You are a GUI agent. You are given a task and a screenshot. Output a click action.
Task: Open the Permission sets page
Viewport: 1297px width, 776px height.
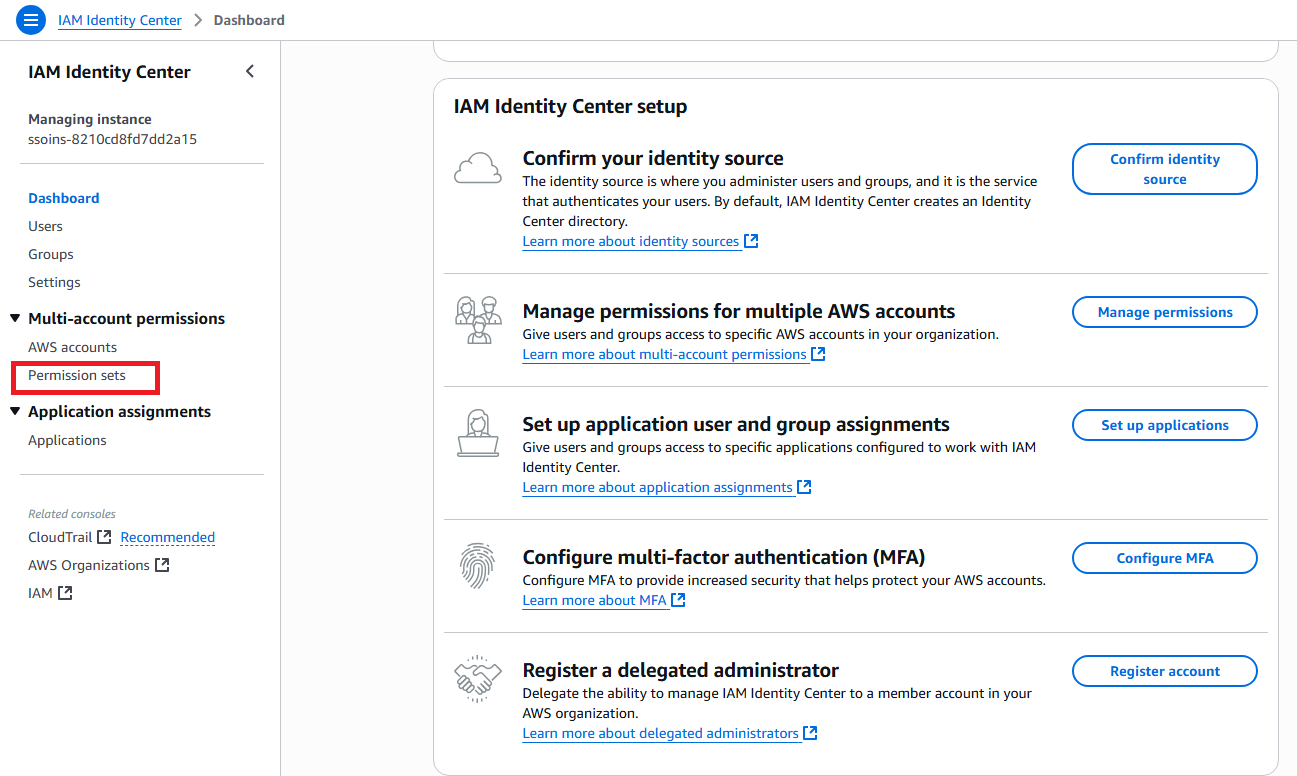pyautogui.click(x=77, y=375)
